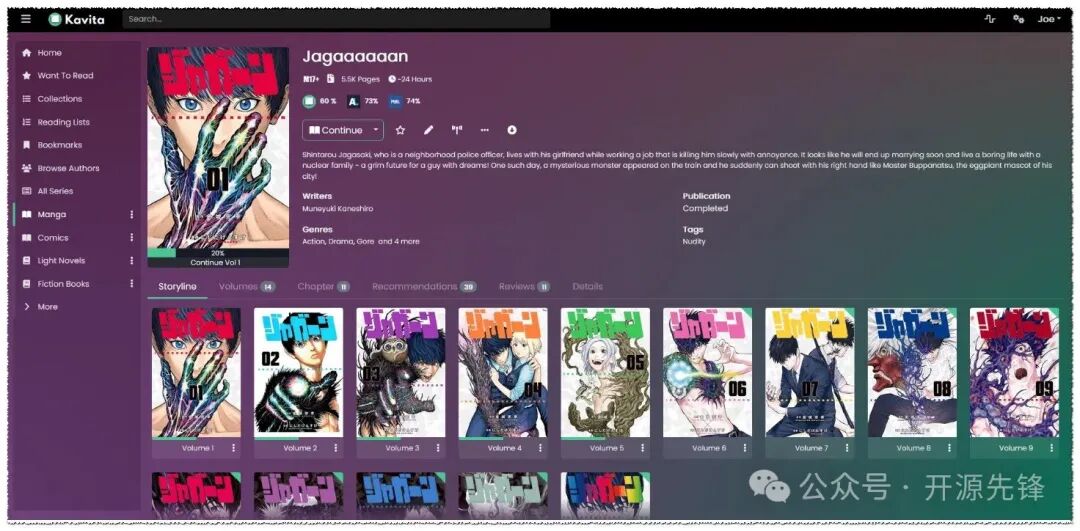Open the three-dots more actions icon
Viewport: 1080px width, 531px height.
tap(484, 129)
